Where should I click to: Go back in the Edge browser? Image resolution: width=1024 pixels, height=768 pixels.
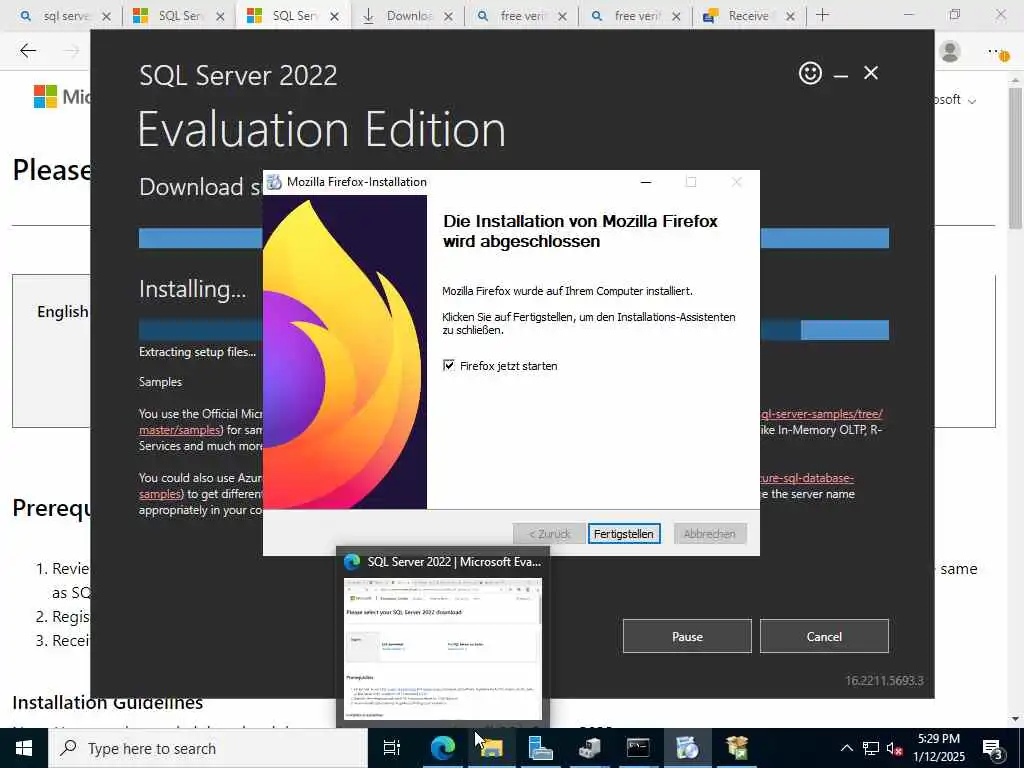(x=28, y=50)
